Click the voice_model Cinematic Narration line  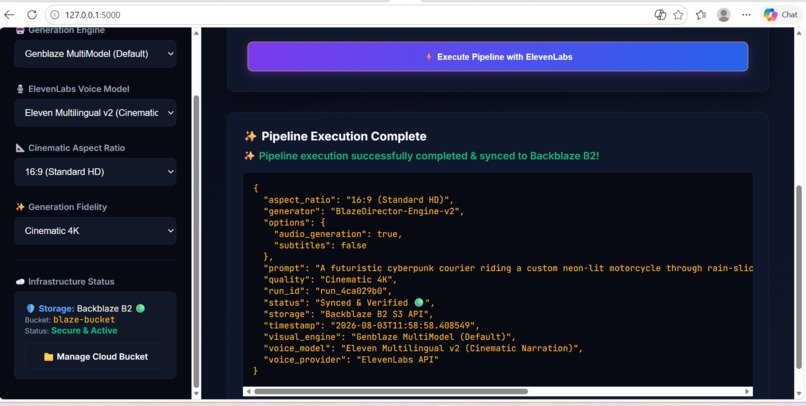point(424,348)
